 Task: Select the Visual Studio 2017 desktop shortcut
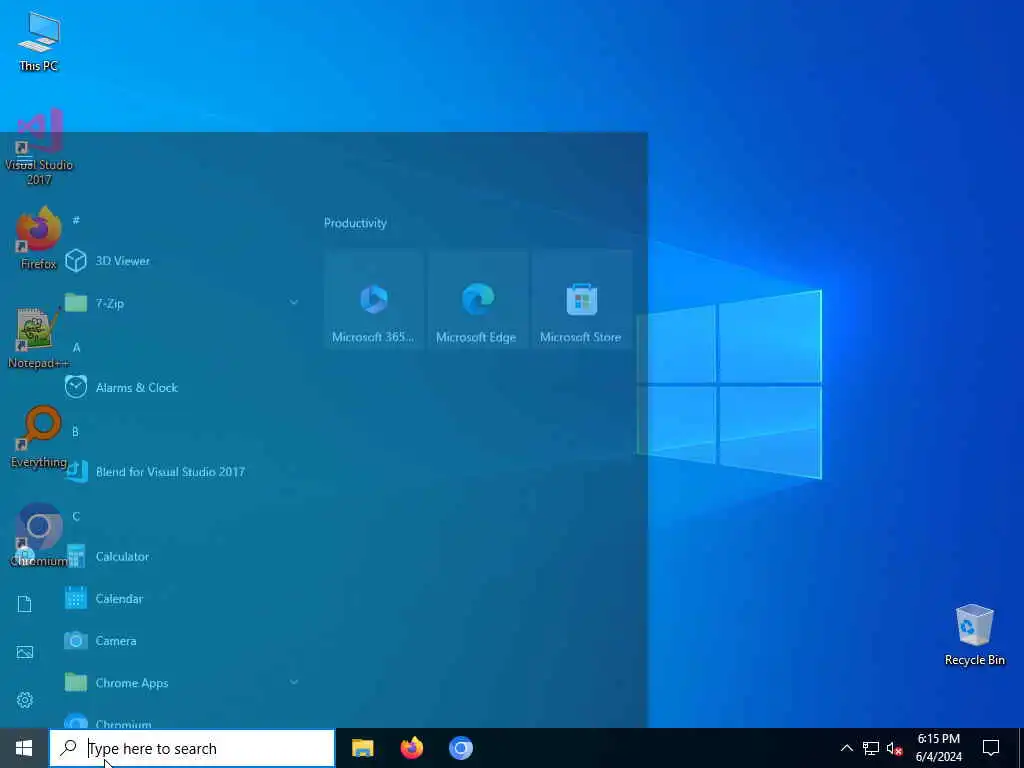click(x=39, y=147)
